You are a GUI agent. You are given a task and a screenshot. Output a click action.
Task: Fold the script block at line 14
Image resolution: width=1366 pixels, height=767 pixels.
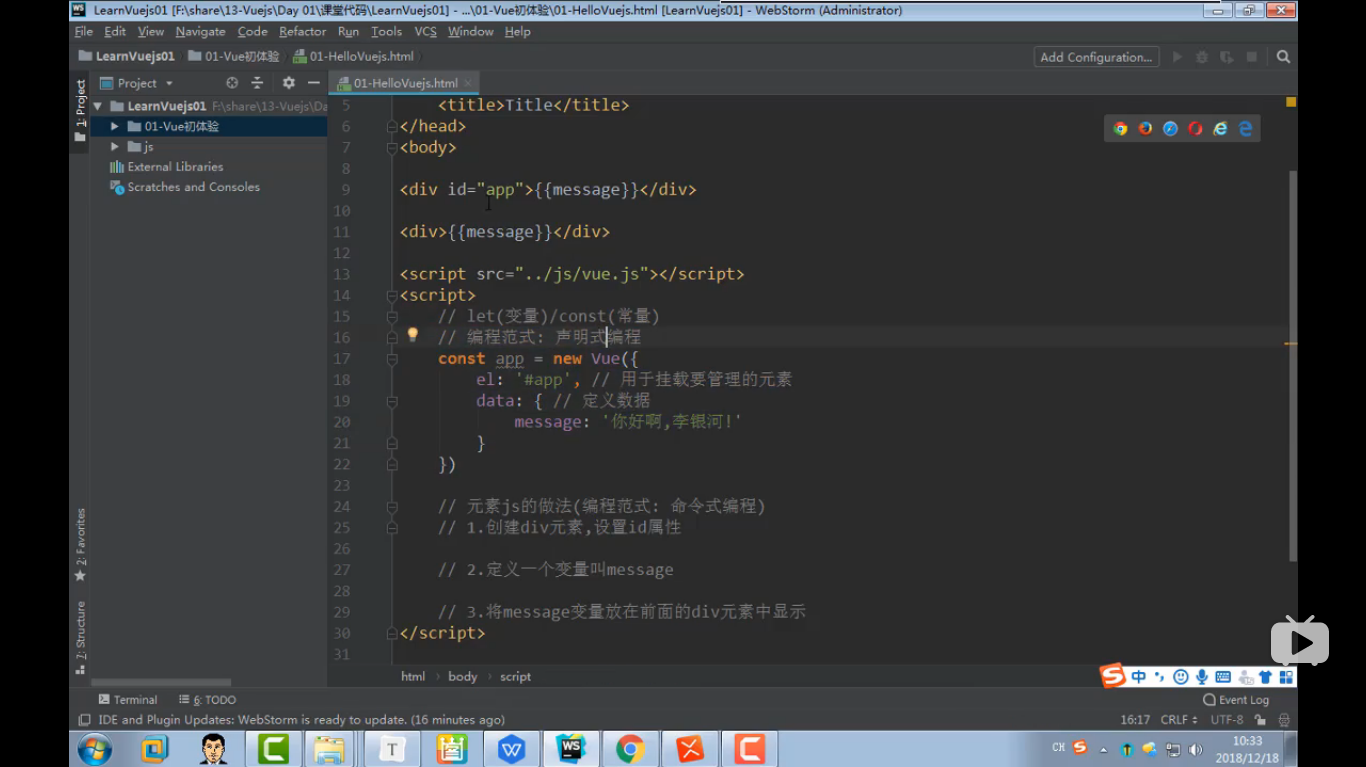(x=392, y=296)
